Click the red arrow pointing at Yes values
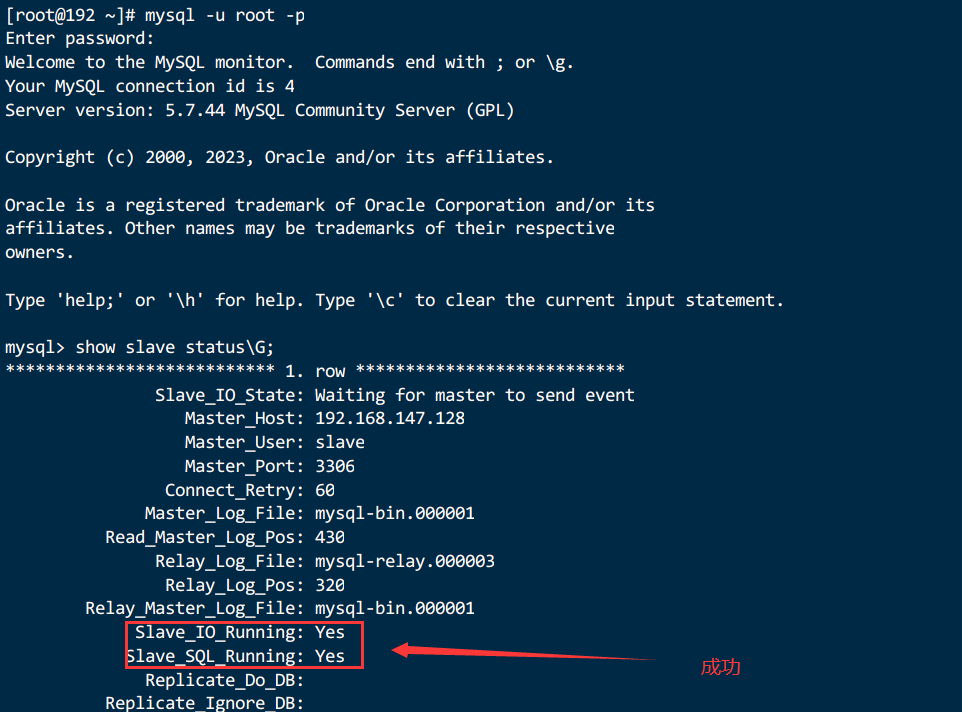 coord(523,653)
